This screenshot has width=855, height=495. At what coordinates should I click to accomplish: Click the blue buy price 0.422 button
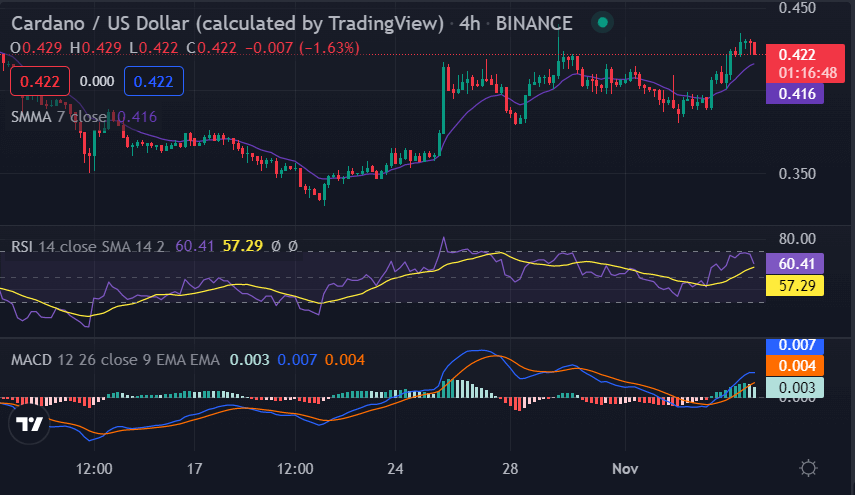(x=154, y=81)
